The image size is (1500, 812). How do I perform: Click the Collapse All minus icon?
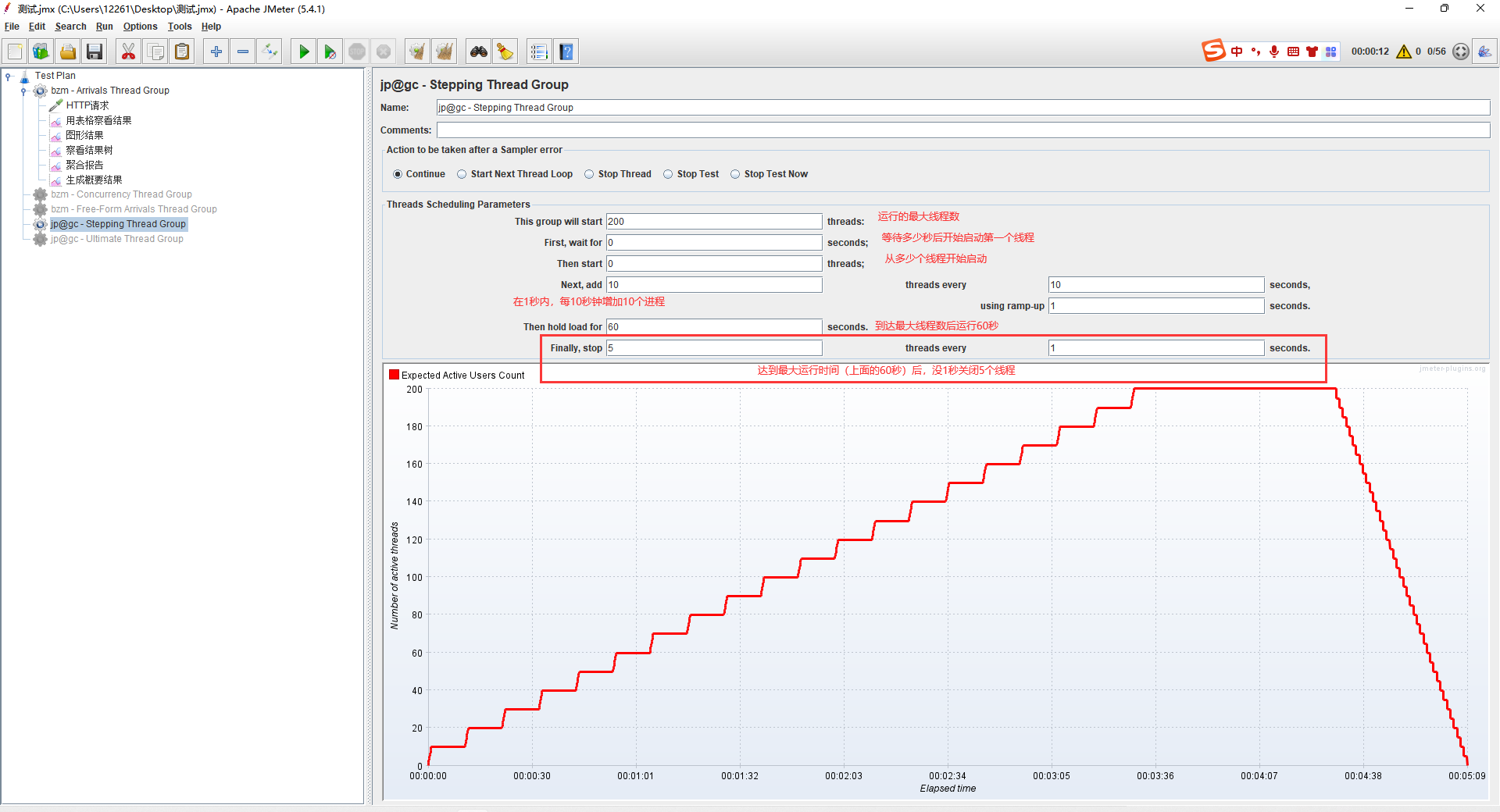pyautogui.click(x=243, y=52)
